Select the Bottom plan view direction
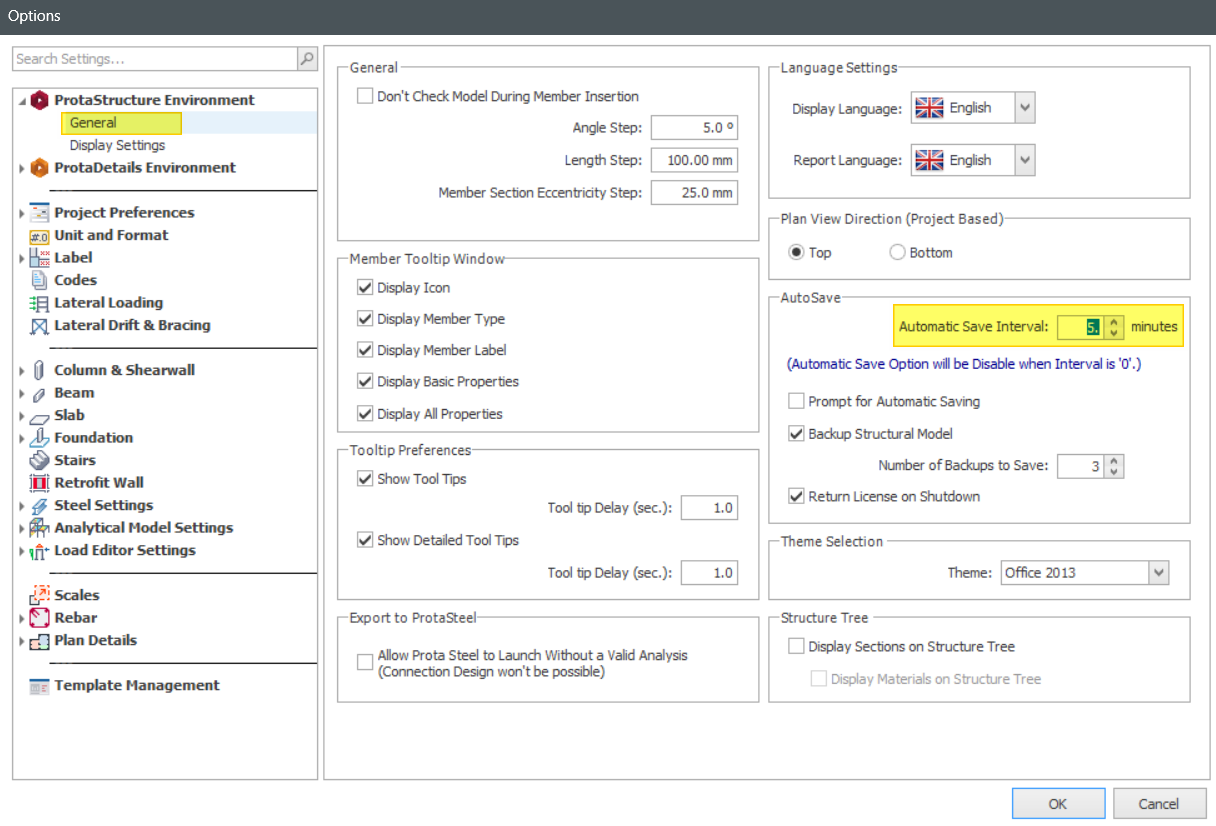 pos(897,252)
